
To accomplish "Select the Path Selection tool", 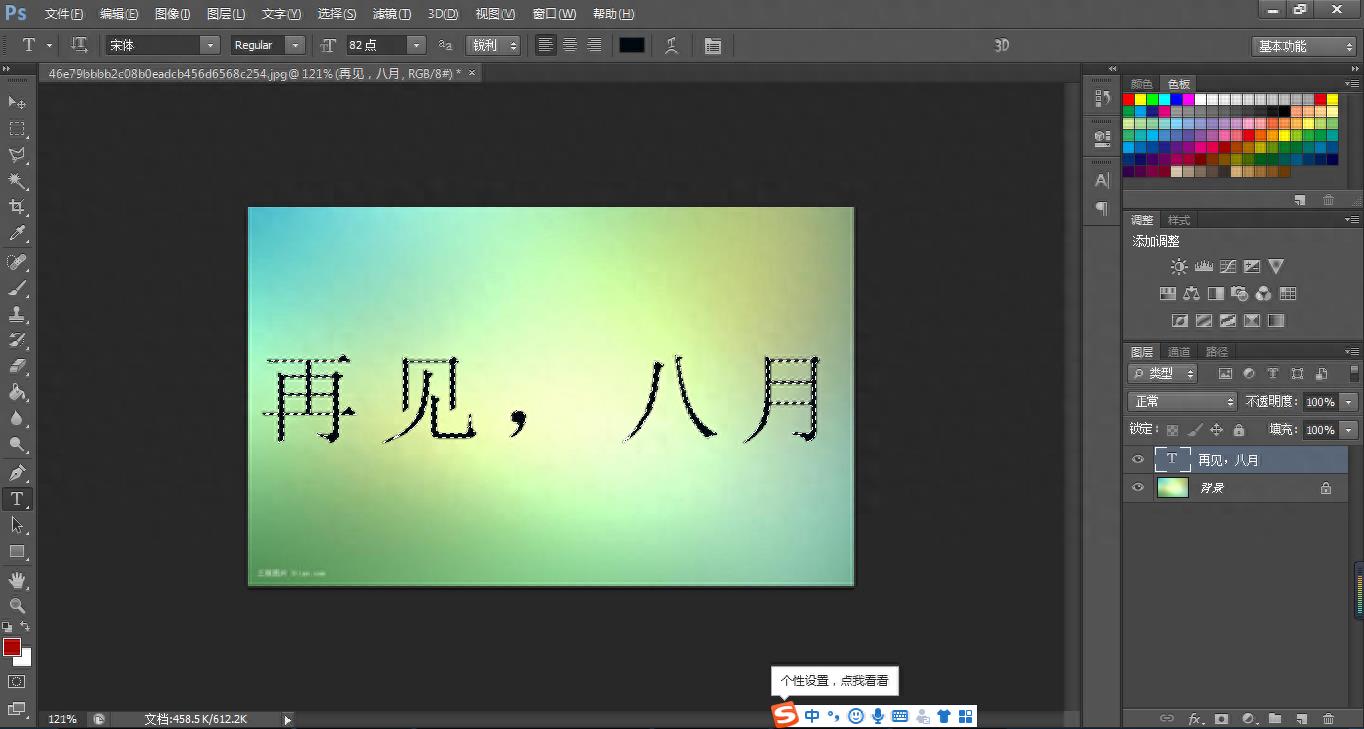I will point(17,525).
